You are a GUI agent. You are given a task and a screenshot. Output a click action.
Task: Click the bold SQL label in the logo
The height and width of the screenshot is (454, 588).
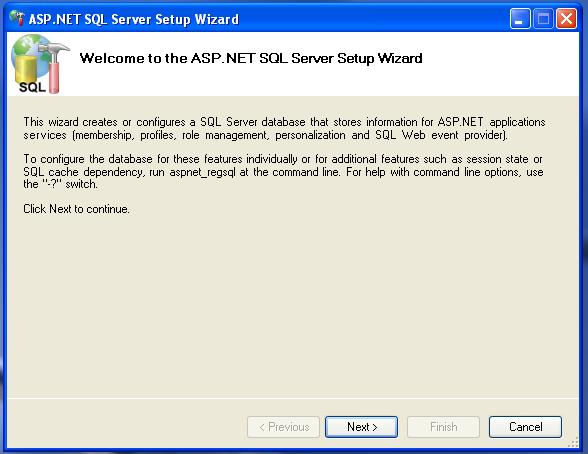32,87
